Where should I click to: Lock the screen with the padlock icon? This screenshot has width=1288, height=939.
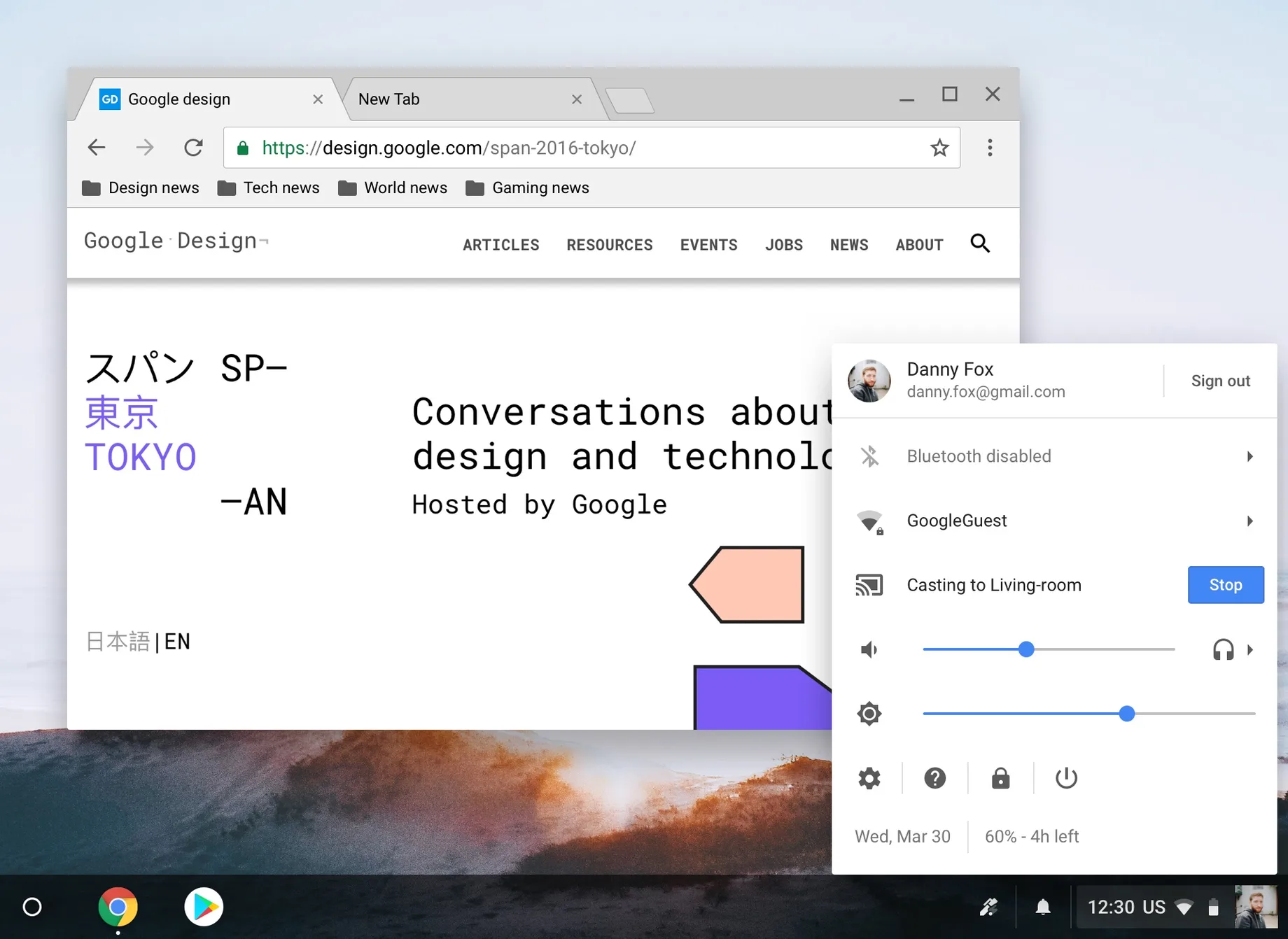(x=1001, y=778)
